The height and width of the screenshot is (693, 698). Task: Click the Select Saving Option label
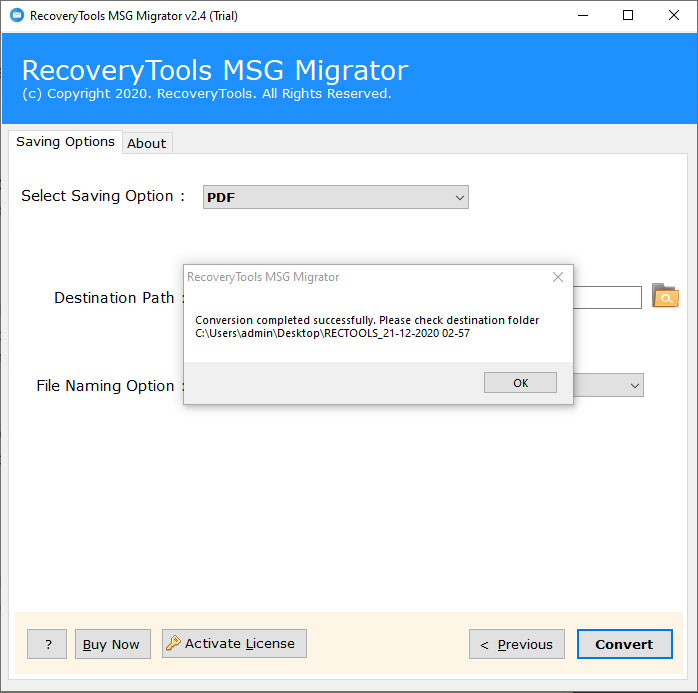(103, 196)
